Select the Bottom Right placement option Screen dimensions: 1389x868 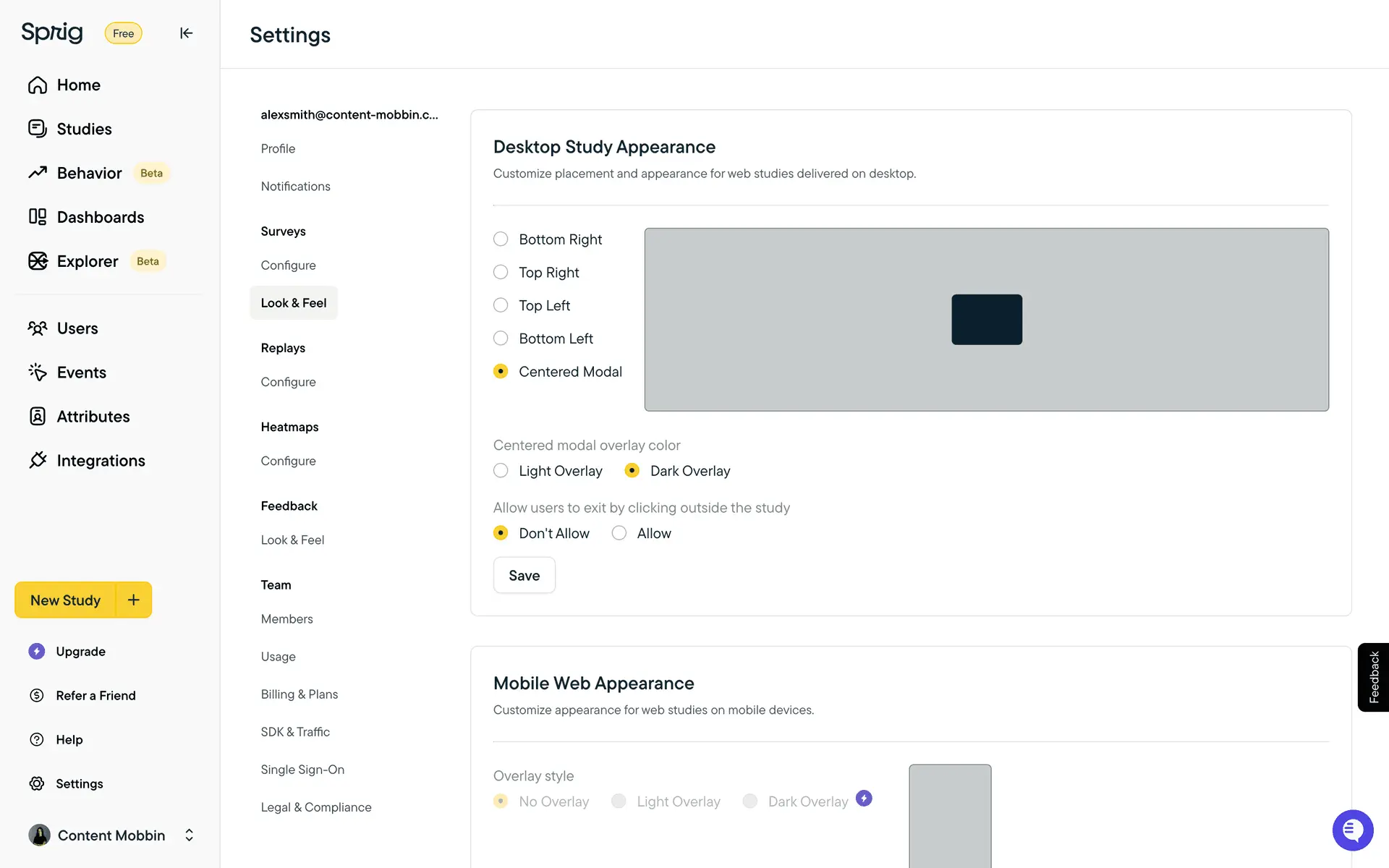point(501,239)
